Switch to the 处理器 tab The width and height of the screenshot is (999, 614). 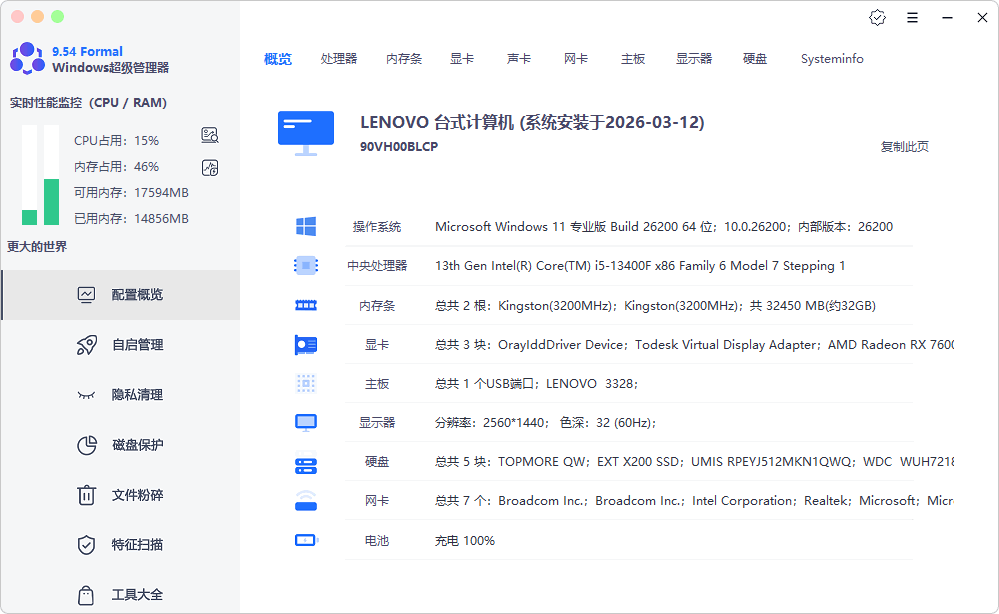tap(339, 59)
